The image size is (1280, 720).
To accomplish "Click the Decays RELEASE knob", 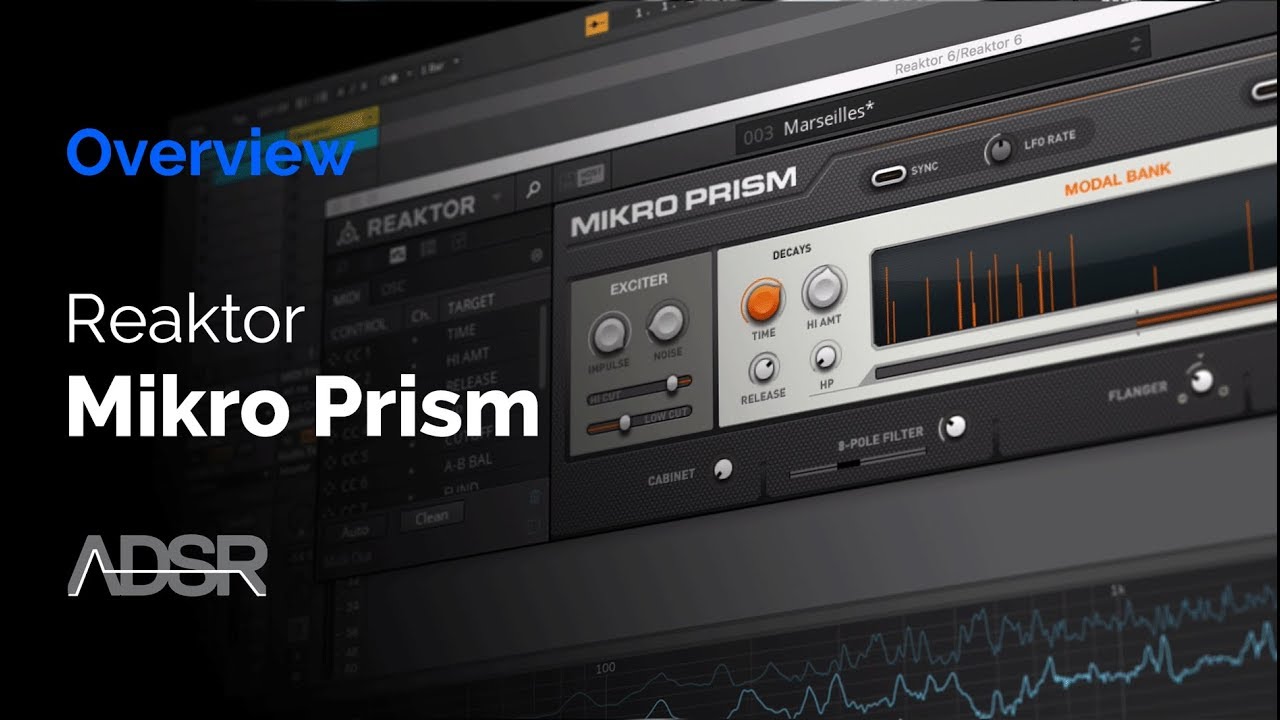I will click(x=762, y=369).
